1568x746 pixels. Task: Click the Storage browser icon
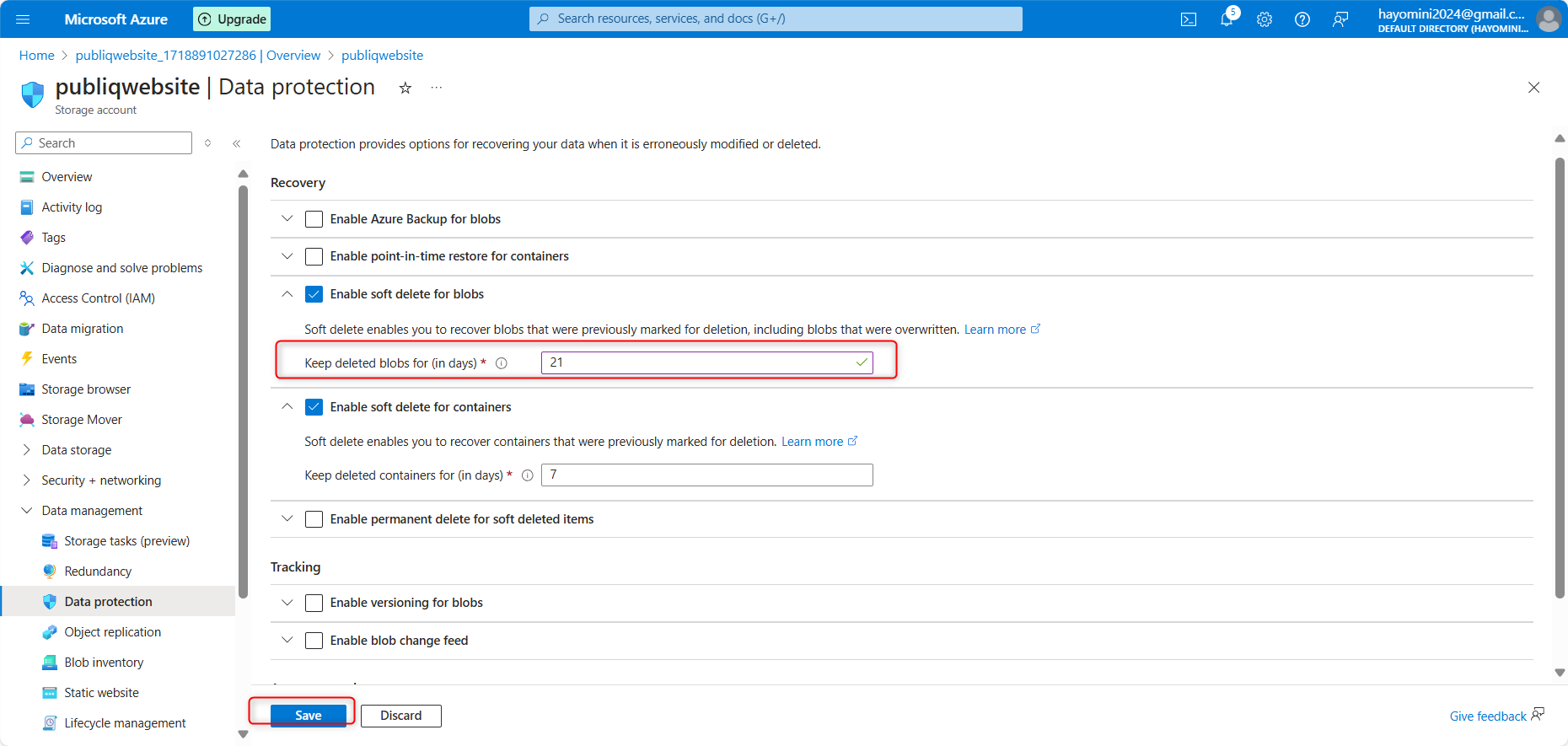coord(27,389)
